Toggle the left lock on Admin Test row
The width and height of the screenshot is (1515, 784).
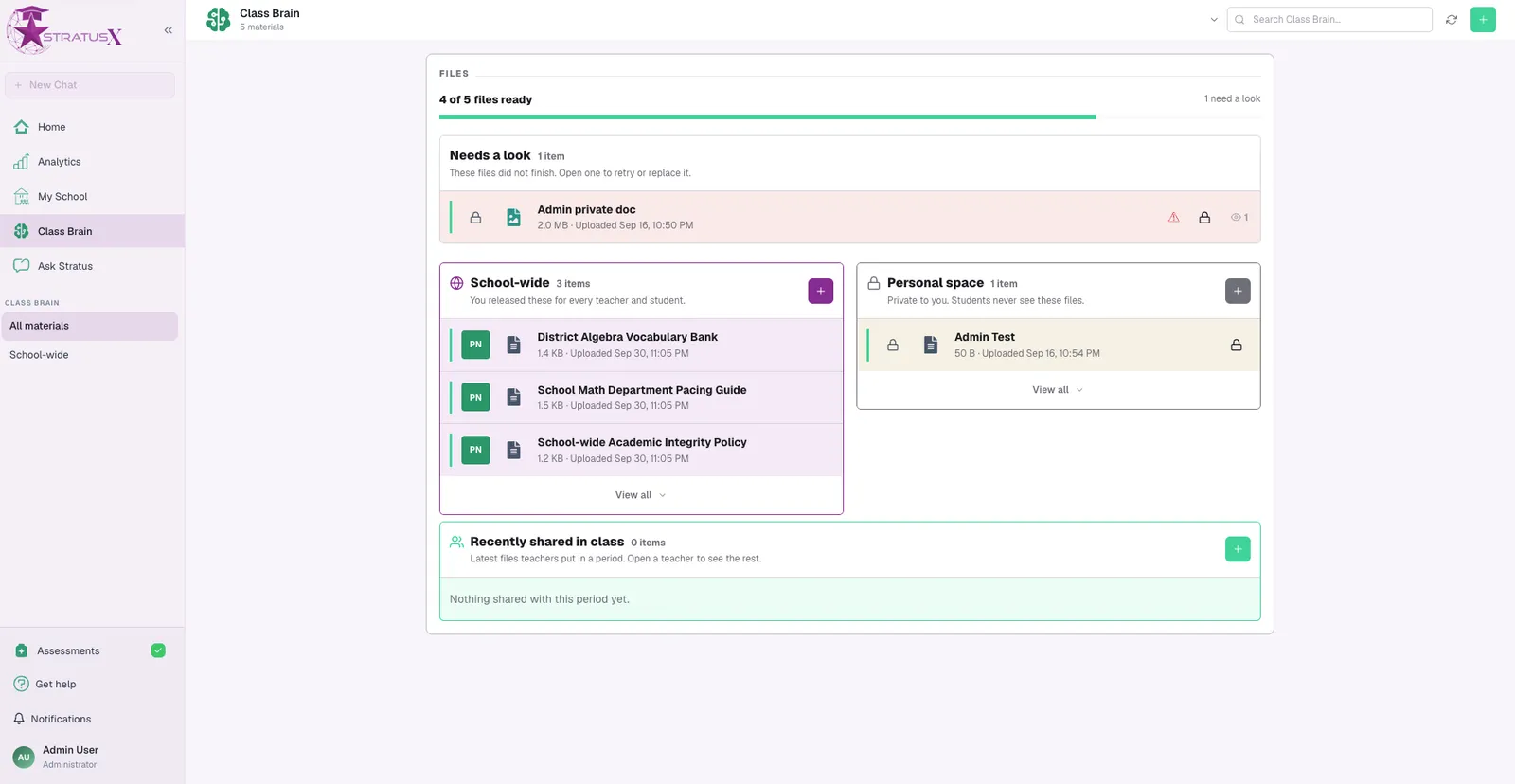pos(892,346)
